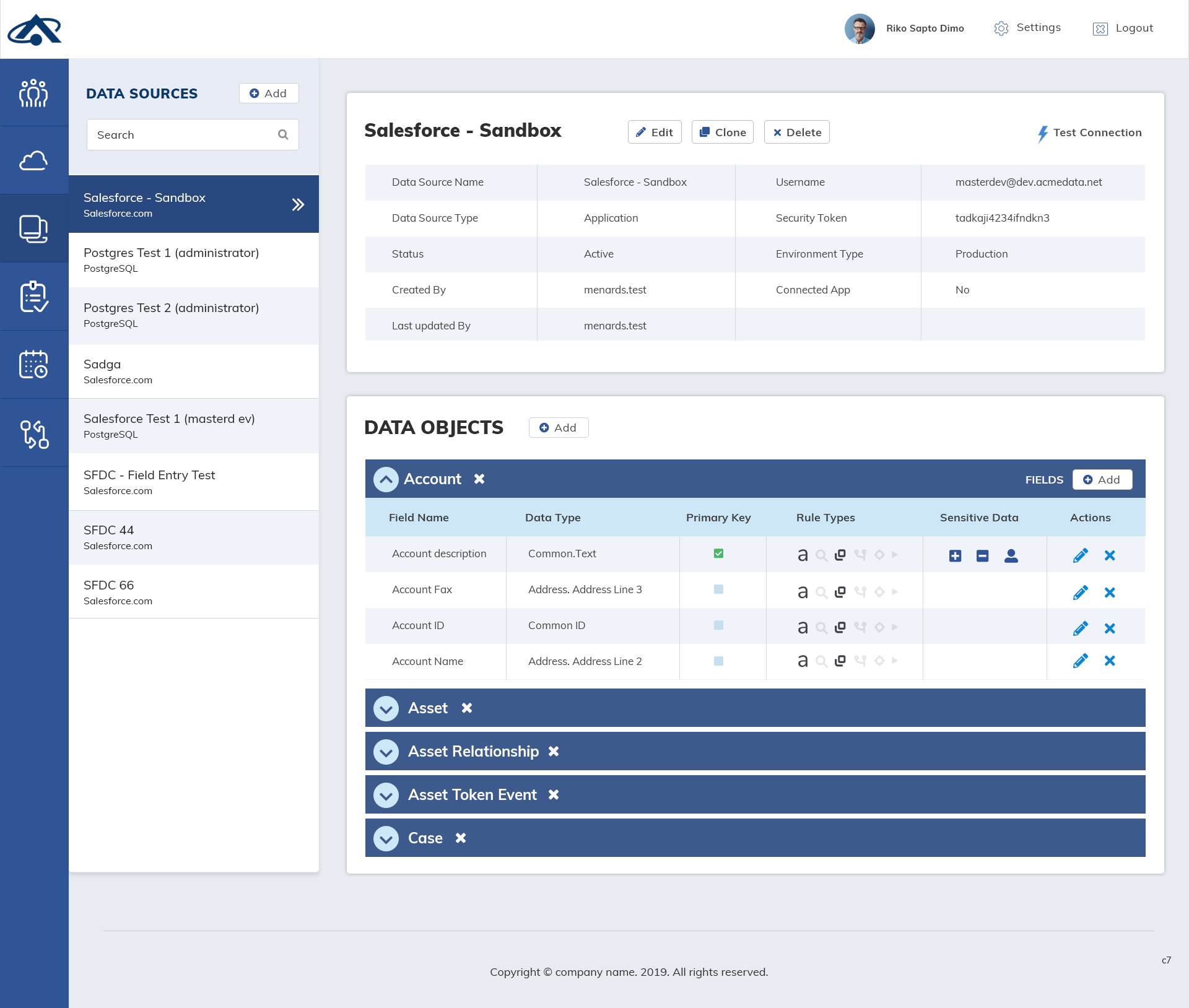Click the Riko Sapto Dimo avatar
The image size is (1189, 1008).
pyautogui.click(x=860, y=28)
